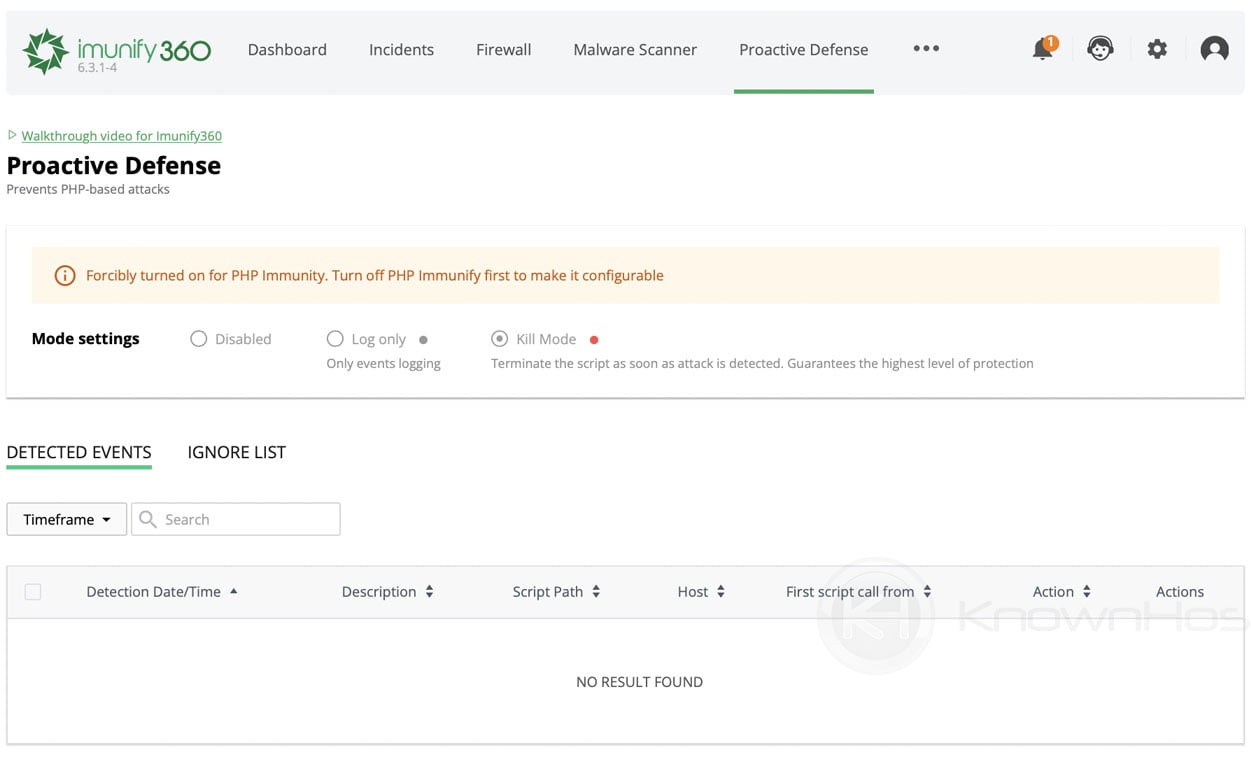Open the walkthrough video for Imunify360
The image size is (1251, 757).
[120, 135]
